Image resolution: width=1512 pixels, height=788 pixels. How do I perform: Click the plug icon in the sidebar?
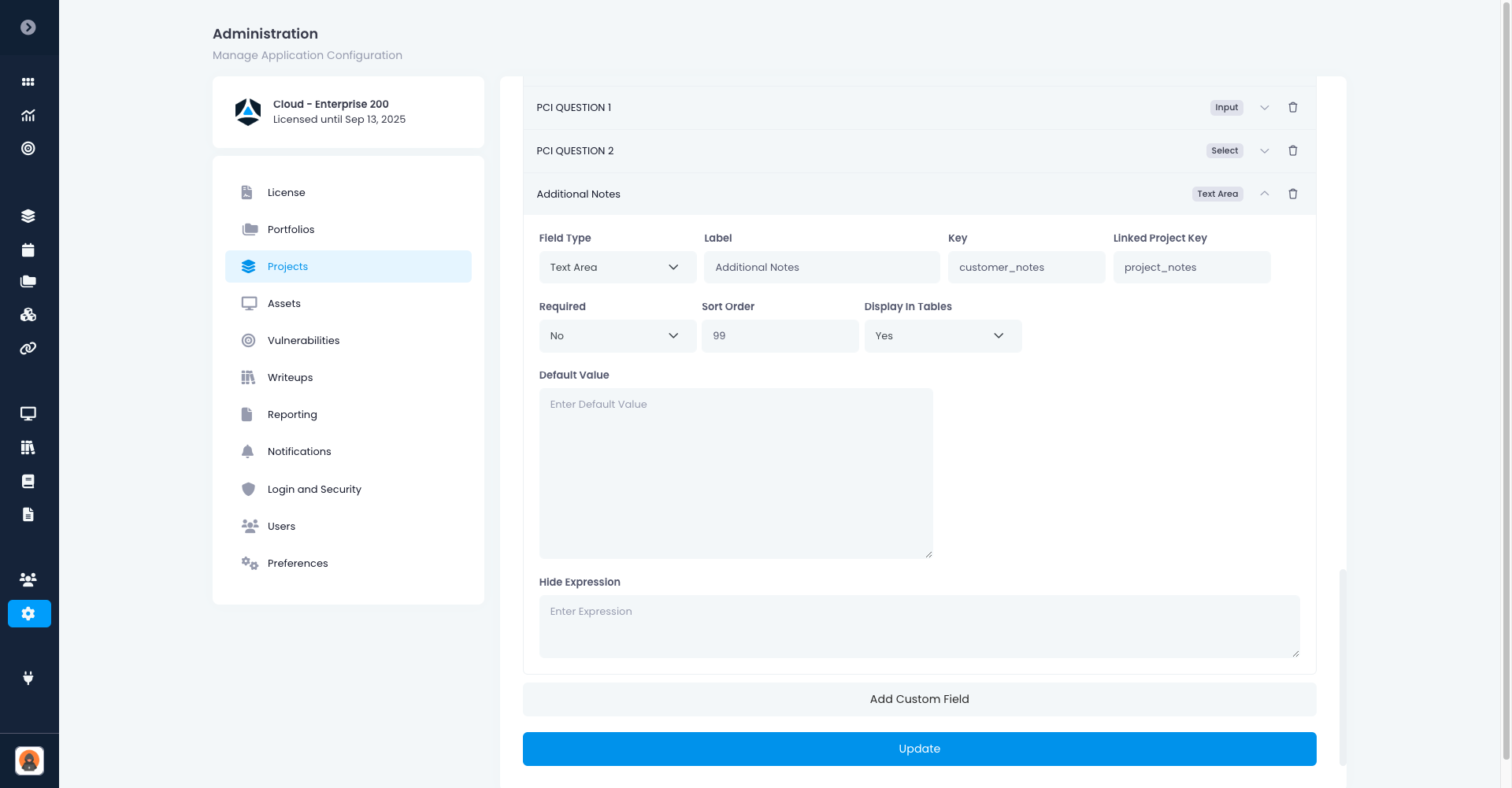click(x=28, y=678)
